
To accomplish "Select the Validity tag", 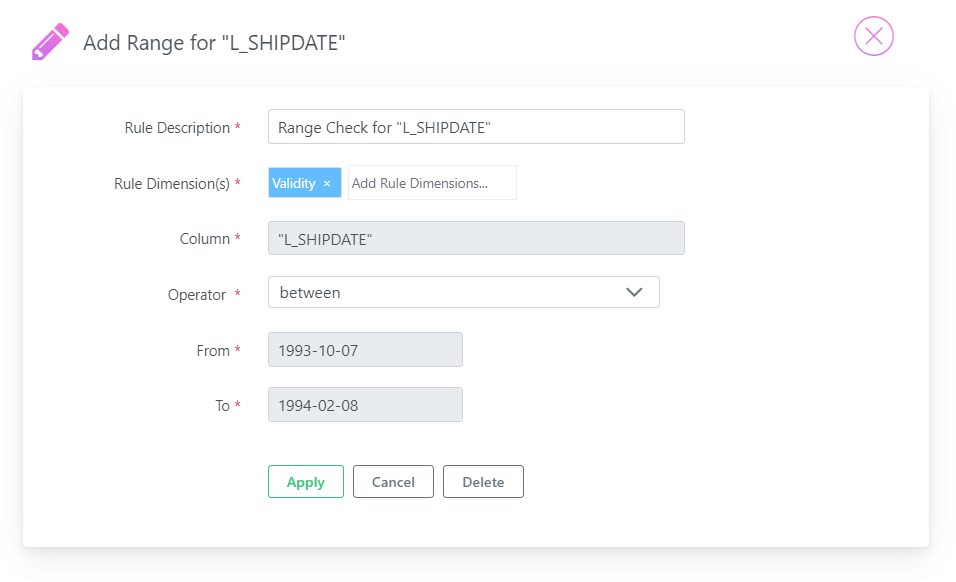I will pyautogui.click(x=294, y=183).
